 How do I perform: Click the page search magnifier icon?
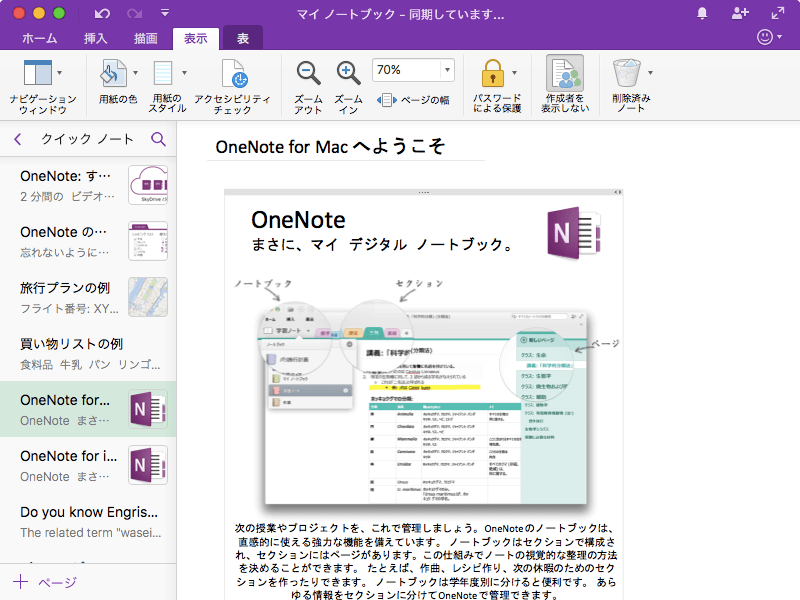point(159,139)
